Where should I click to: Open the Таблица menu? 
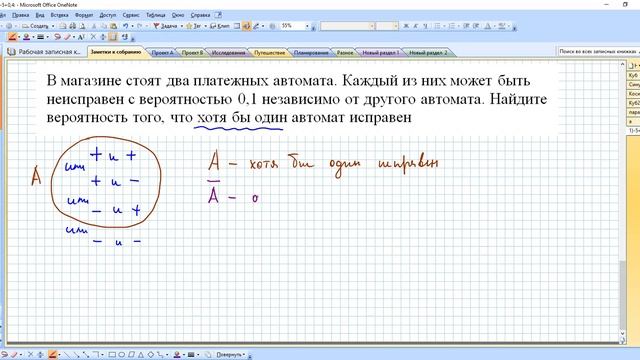(156, 15)
